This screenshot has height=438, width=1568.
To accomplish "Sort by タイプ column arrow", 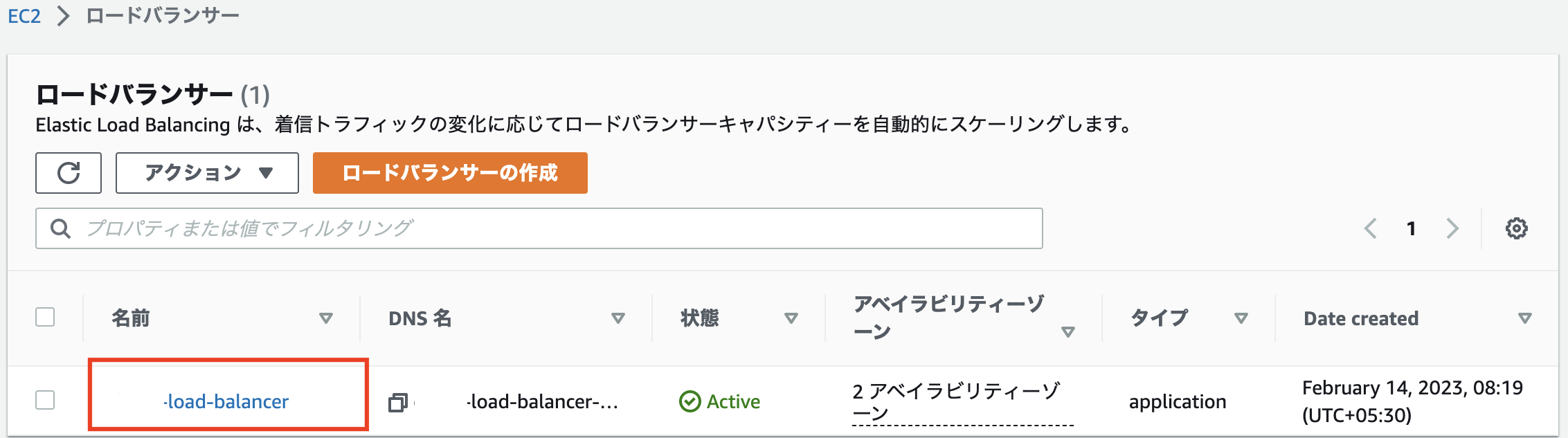I will [x=1241, y=318].
